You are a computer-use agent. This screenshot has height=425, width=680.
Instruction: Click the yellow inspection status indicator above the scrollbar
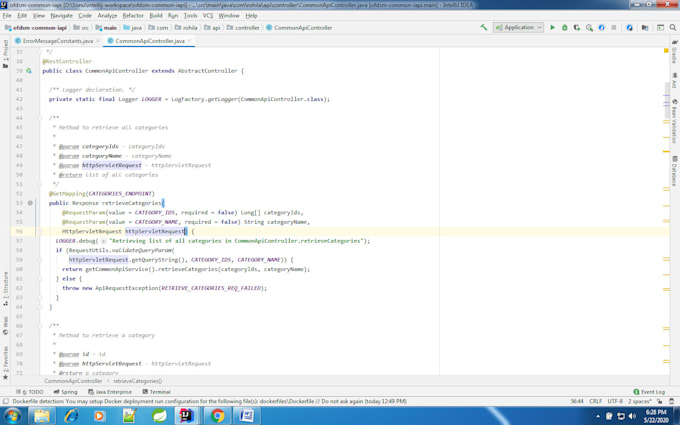pyautogui.click(x=666, y=51)
